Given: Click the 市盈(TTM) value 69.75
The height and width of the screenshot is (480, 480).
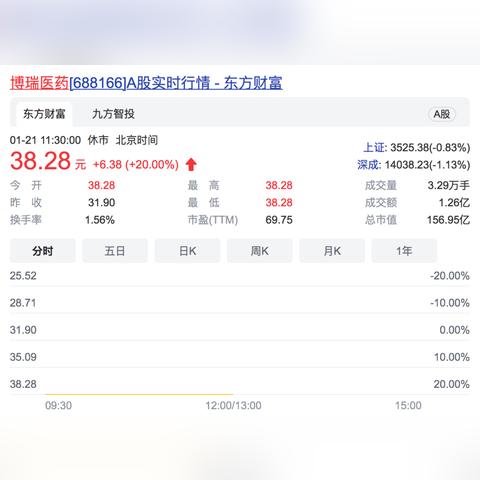Looking at the screenshot, I should 279,220.
